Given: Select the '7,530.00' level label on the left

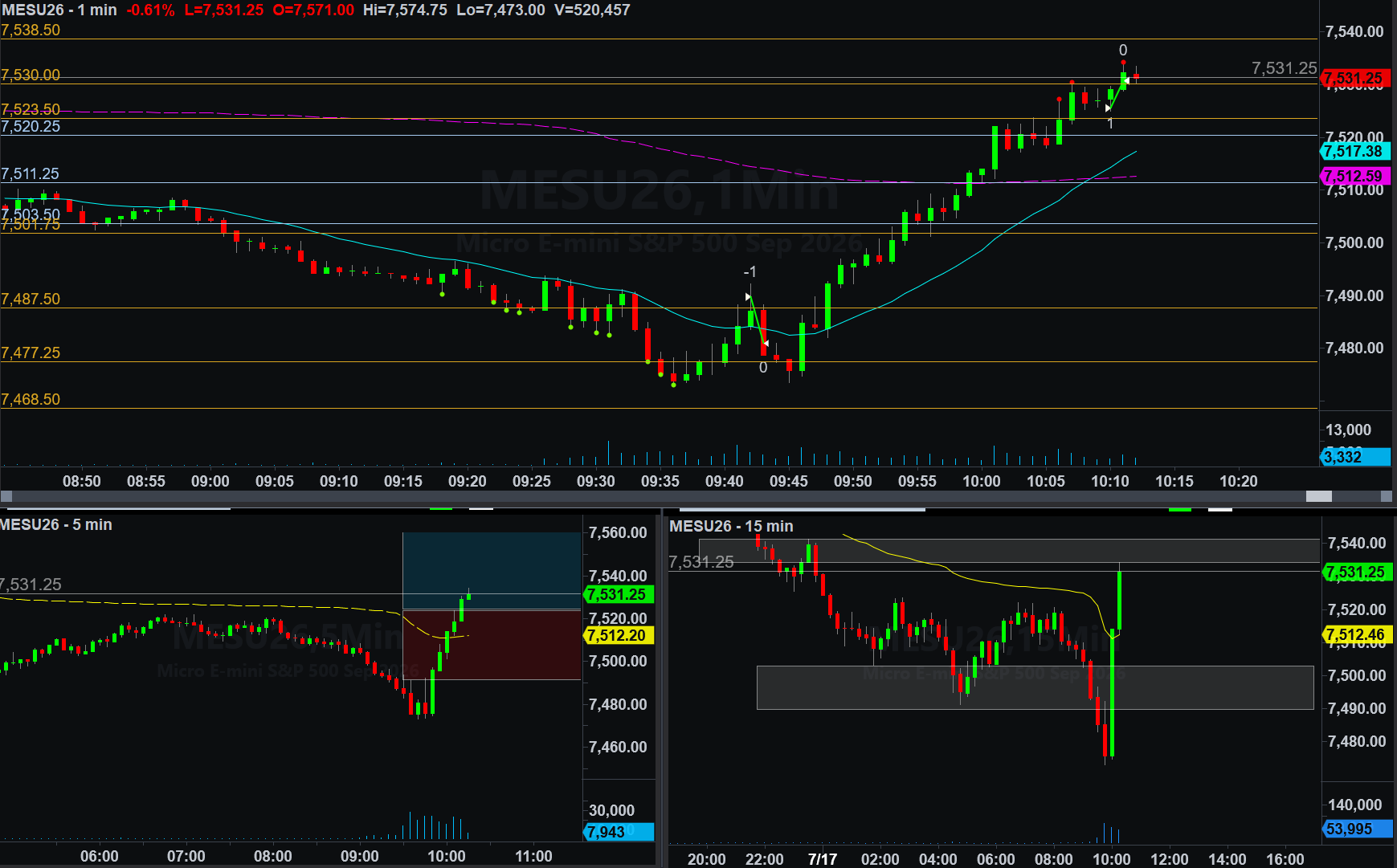Looking at the screenshot, I should (x=31, y=75).
